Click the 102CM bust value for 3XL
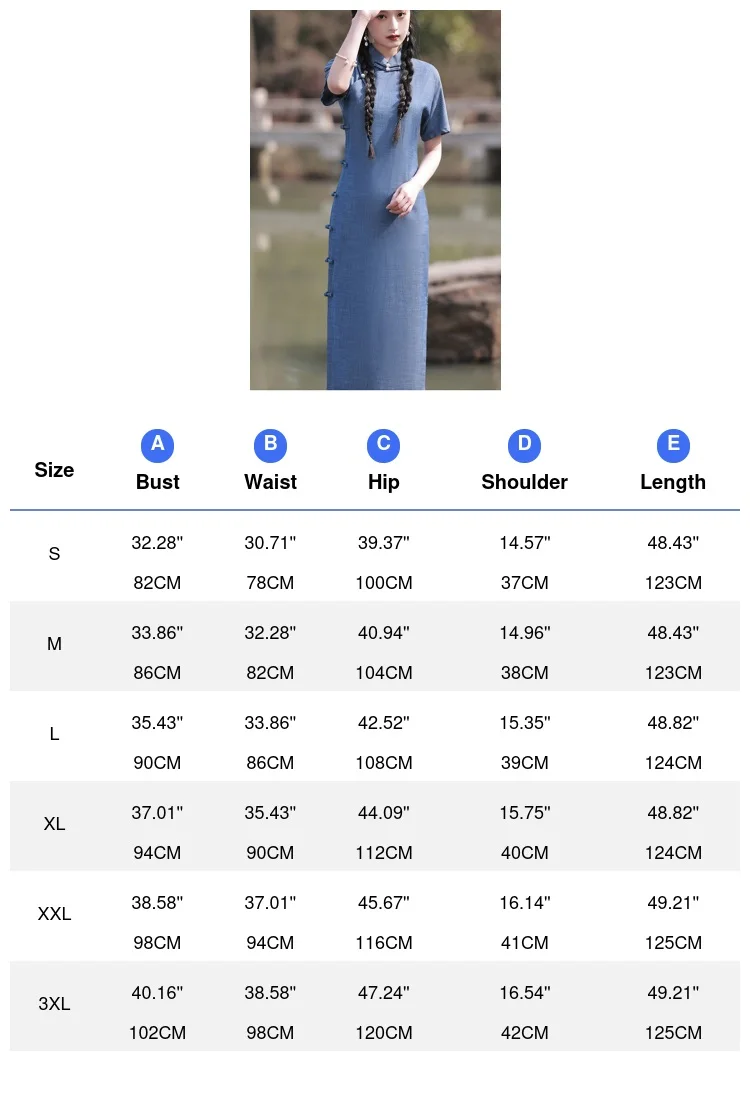The height and width of the screenshot is (1100, 750). [157, 1033]
